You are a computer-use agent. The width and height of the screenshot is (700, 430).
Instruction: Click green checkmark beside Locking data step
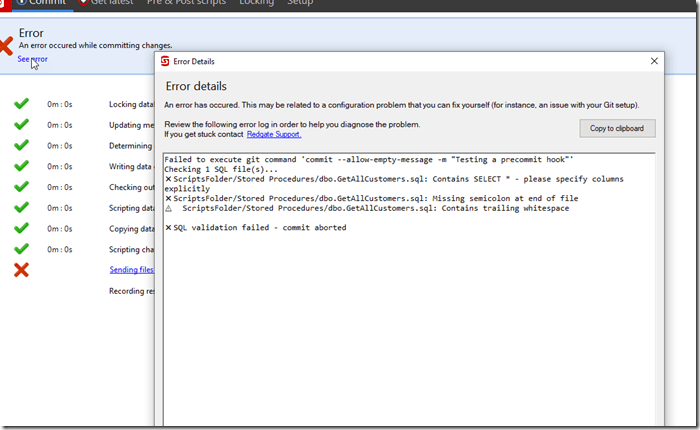coord(21,104)
